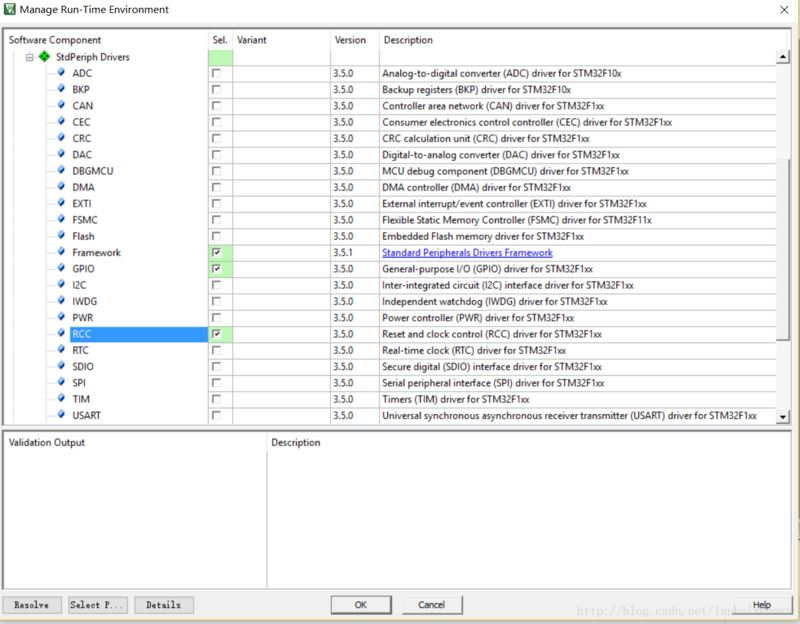The image size is (800, 624).
Task: Select the I2C tree item
Action: 79,285
